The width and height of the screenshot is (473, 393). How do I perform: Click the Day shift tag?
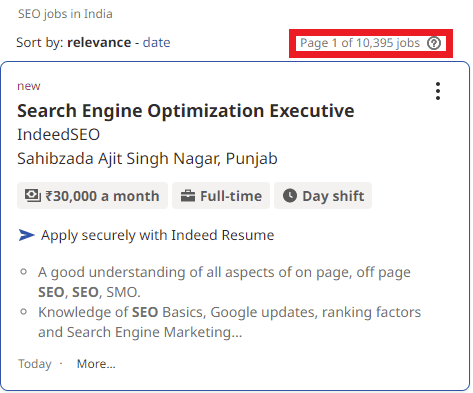(x=323, y=196)
